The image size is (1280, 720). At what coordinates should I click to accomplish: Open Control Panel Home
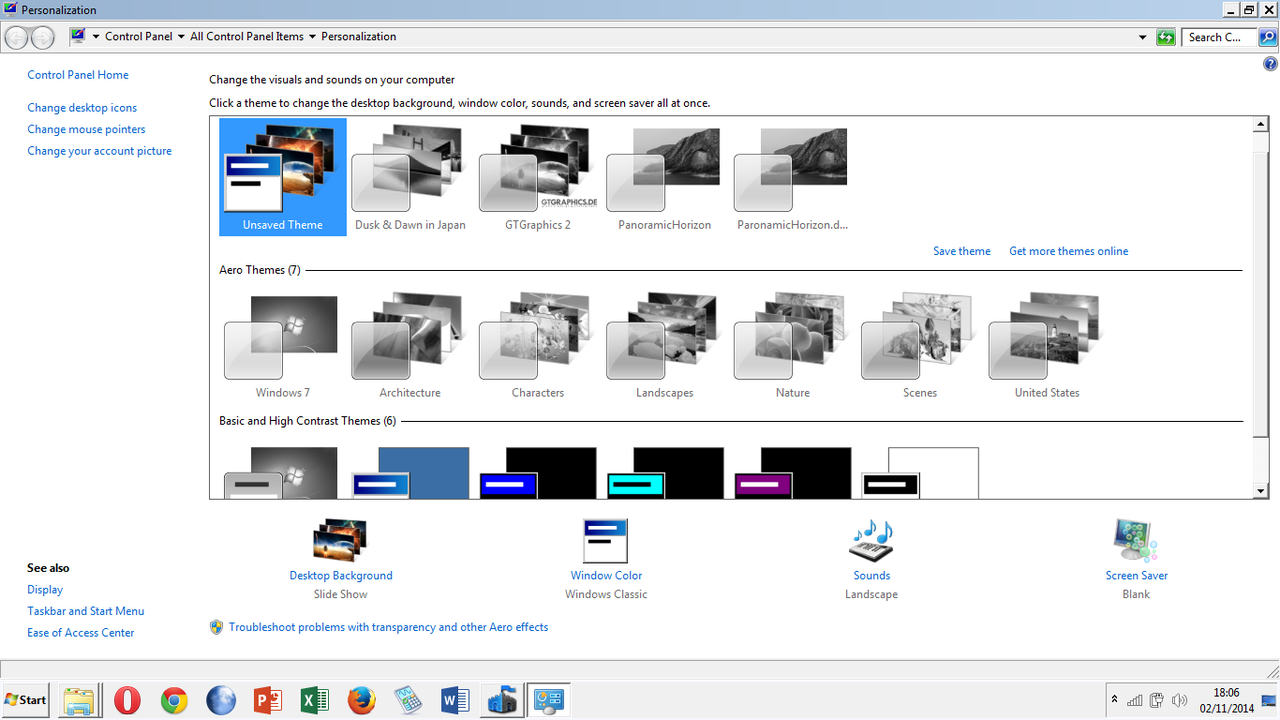[x=78, y=75]
